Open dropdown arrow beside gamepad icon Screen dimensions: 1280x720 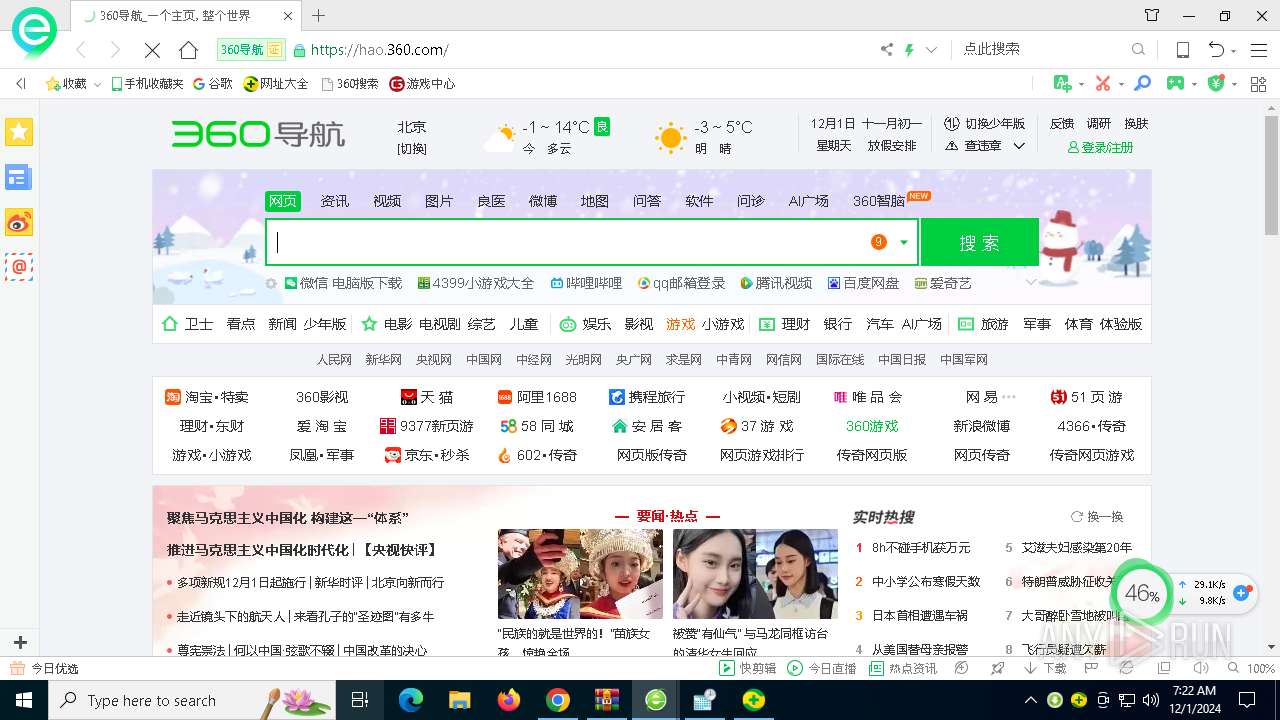tap(1195, 84)
